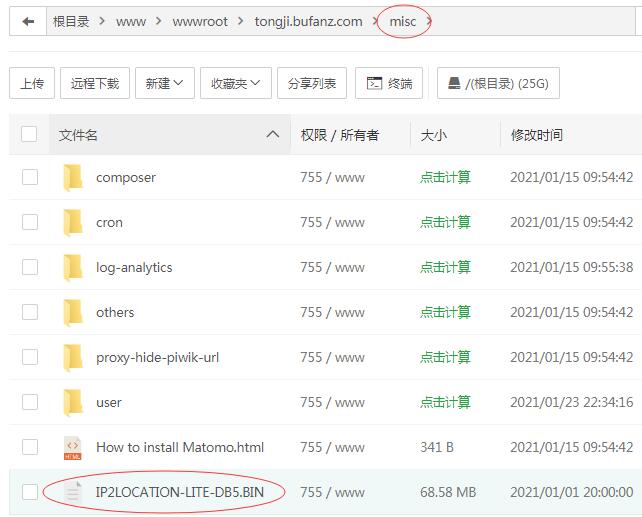The image size is (642, 517).
Task: Go to 根目录 in breadcrumb
Action: pyautogui.click(x=71, y=21)
